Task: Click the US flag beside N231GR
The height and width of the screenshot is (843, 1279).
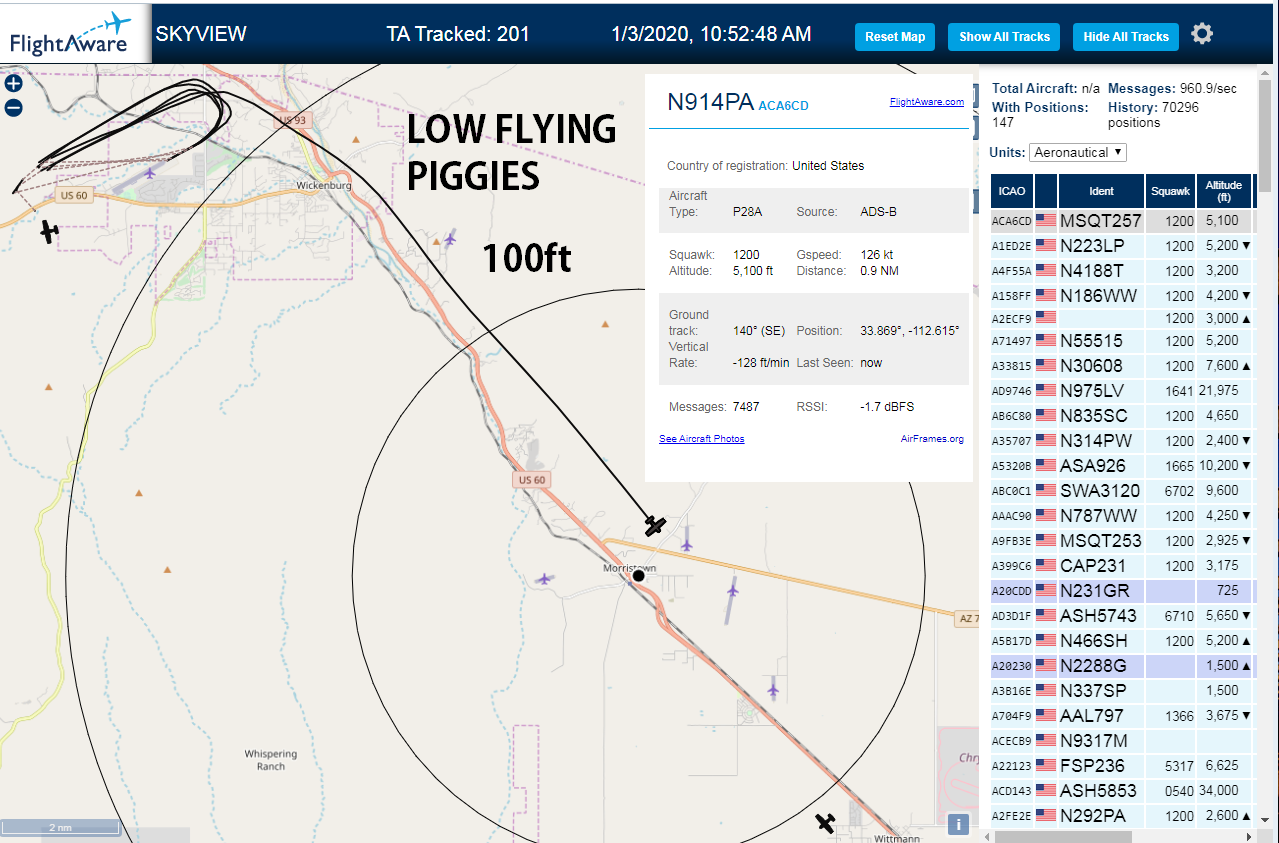Action: 1046,590
